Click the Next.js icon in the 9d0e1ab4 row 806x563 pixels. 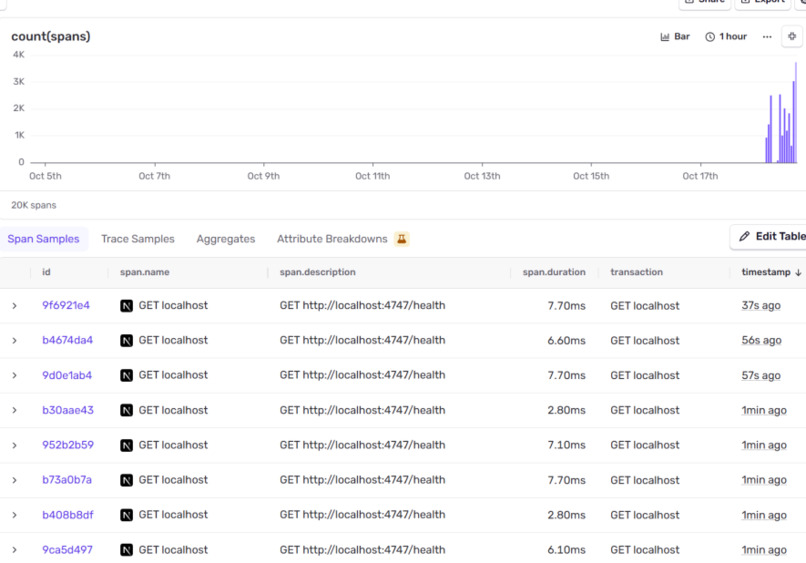(126, 375)
